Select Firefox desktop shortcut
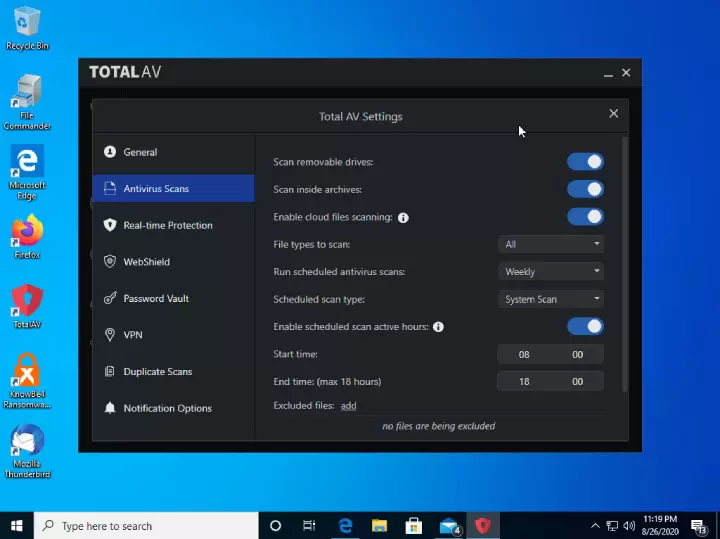This screenshot has height=539, width=720. coord(27,236)
